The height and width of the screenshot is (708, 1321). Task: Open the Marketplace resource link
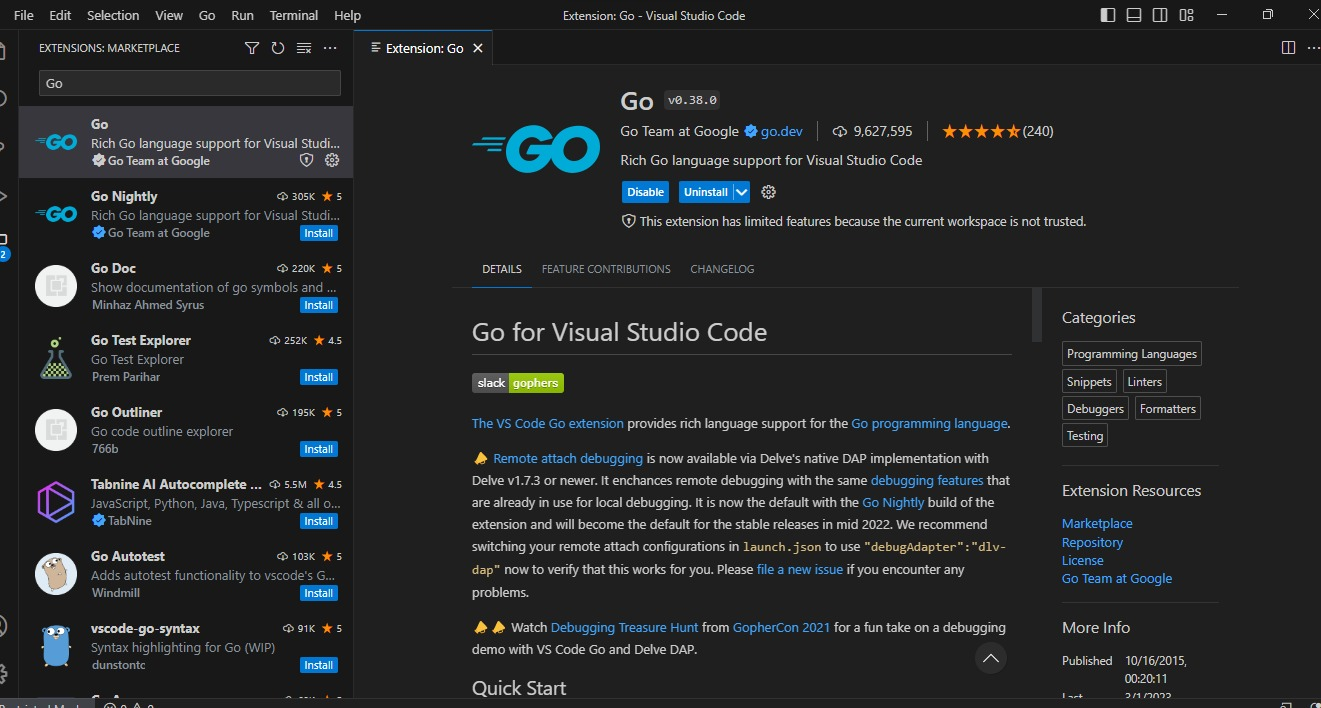pyautogui.click(x=1097, y=523)
